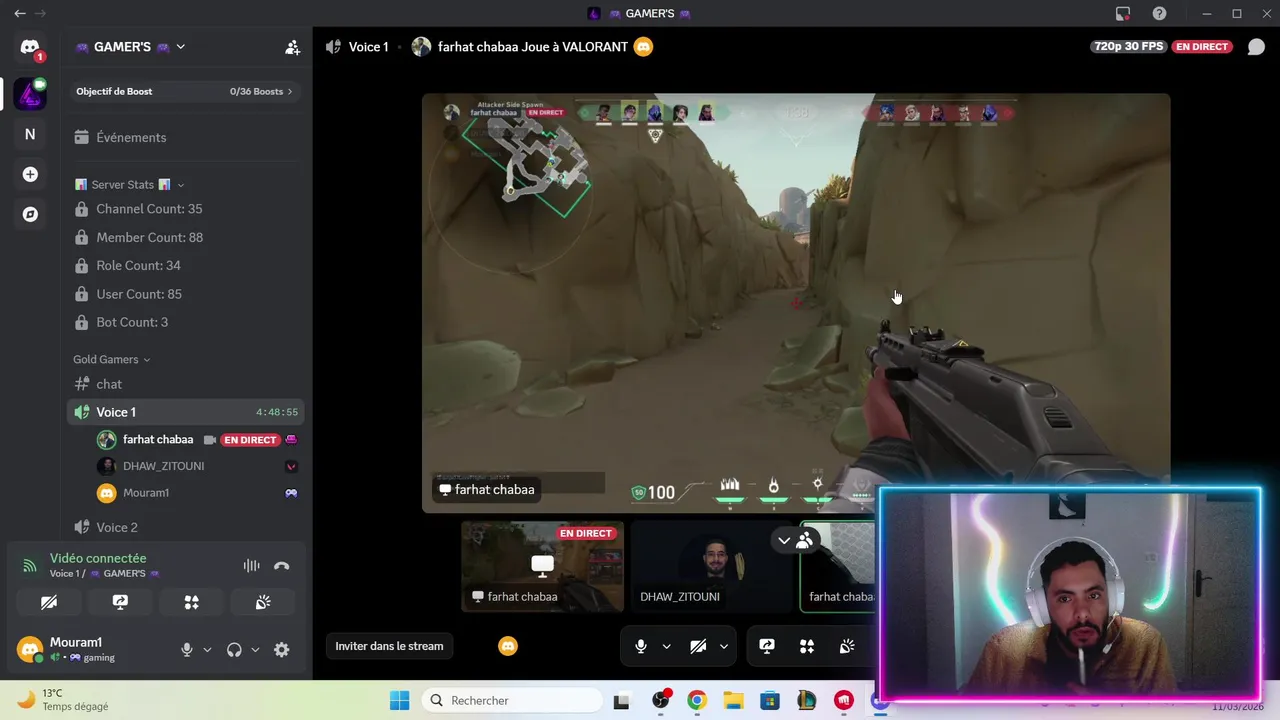Open soundboard from stream control bar
This screenshot has height=720, width=1280.
click(847, 646)
